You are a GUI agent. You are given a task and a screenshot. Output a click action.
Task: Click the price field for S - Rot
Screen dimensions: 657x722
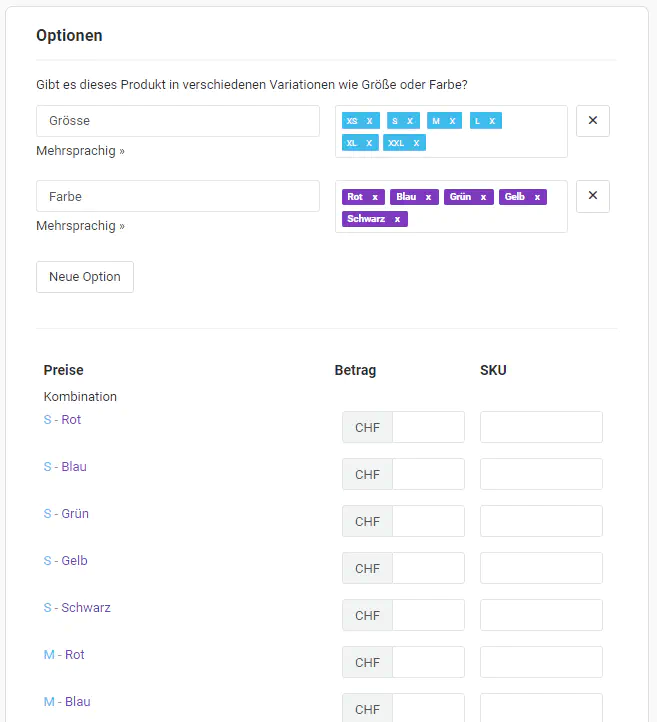click(x=428, y=427)
